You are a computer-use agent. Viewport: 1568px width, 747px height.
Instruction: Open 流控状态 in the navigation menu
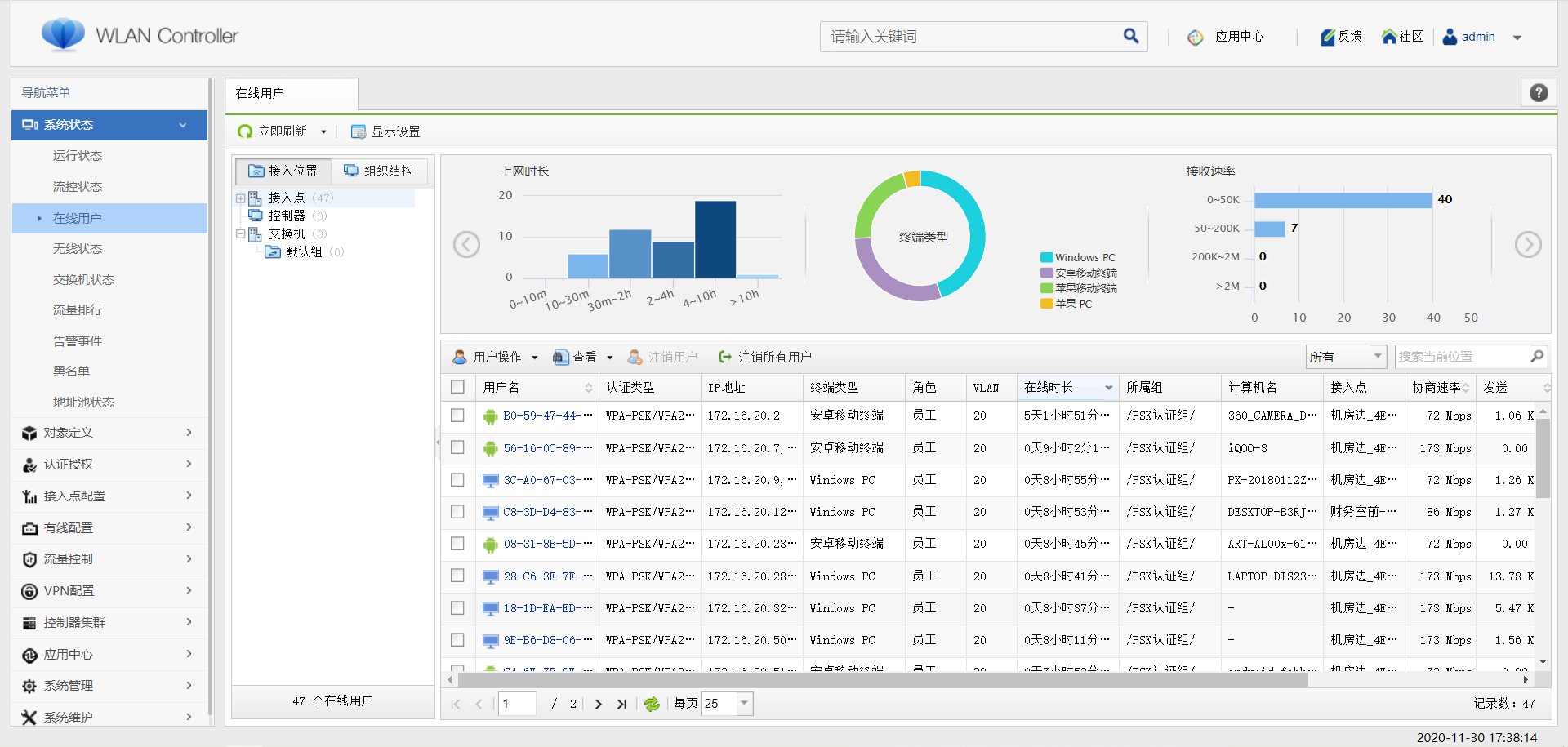click(78, 187)
